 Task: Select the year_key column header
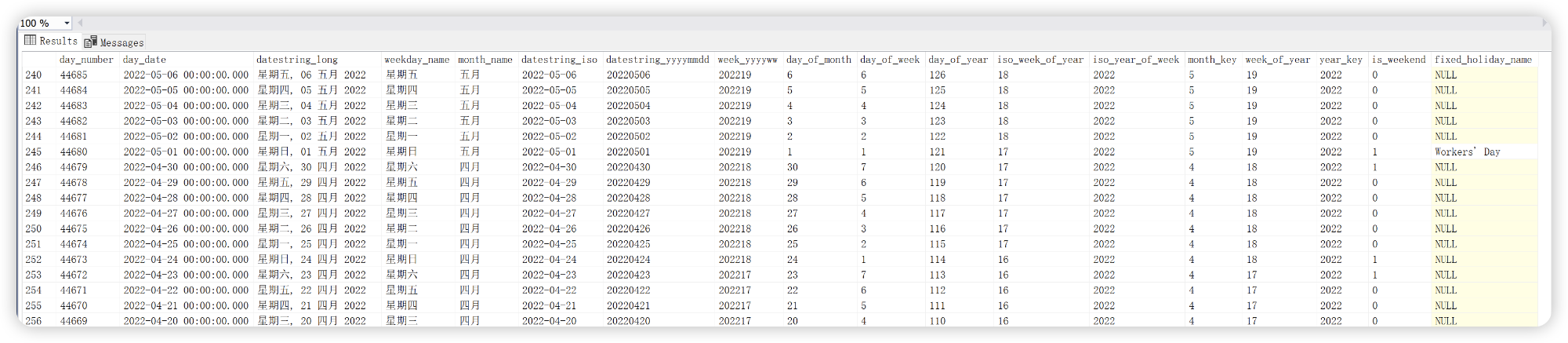point(1341,60)
